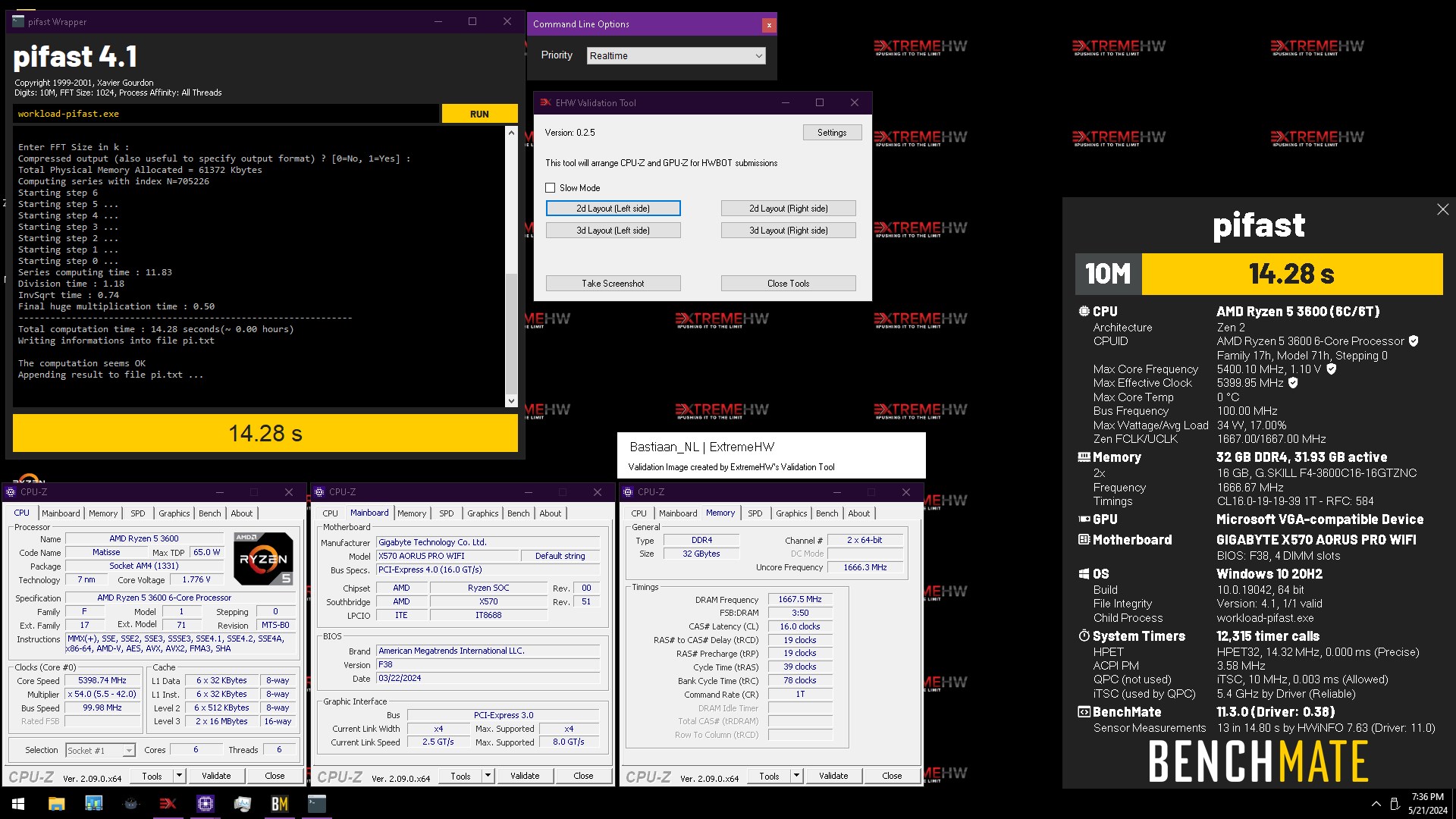
Task: Click Close Tools button
Action: coord(789,284)
